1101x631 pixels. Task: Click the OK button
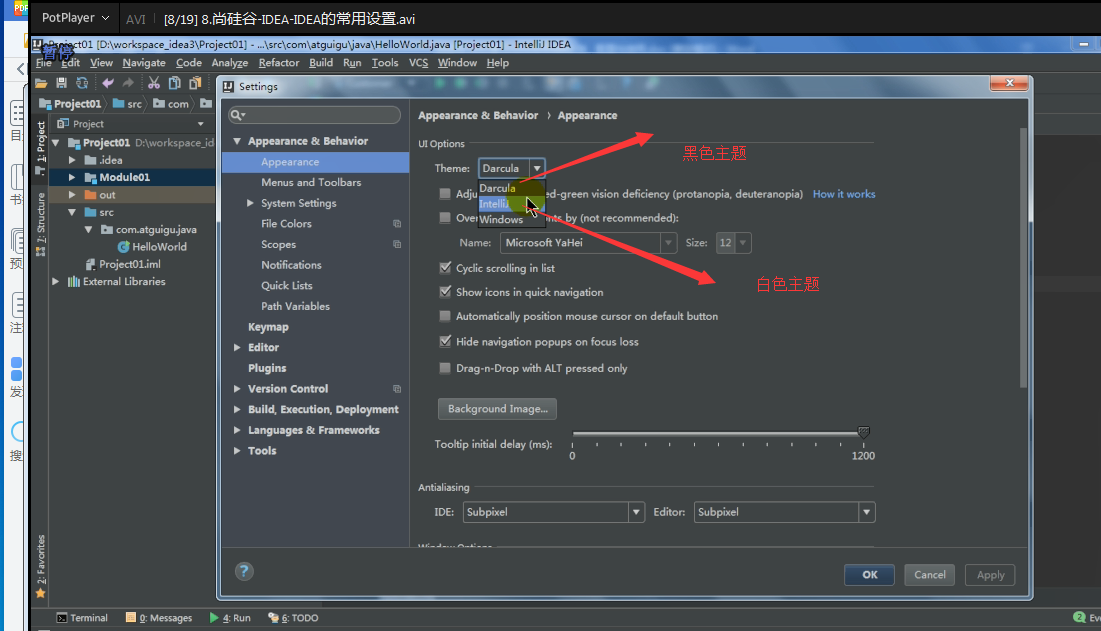point(869,575)
